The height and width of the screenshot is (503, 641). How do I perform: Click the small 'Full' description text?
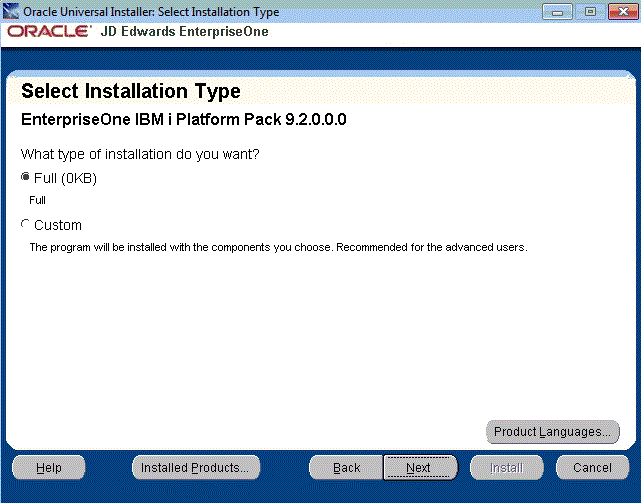pyautogui.click(x=37, y=200)
